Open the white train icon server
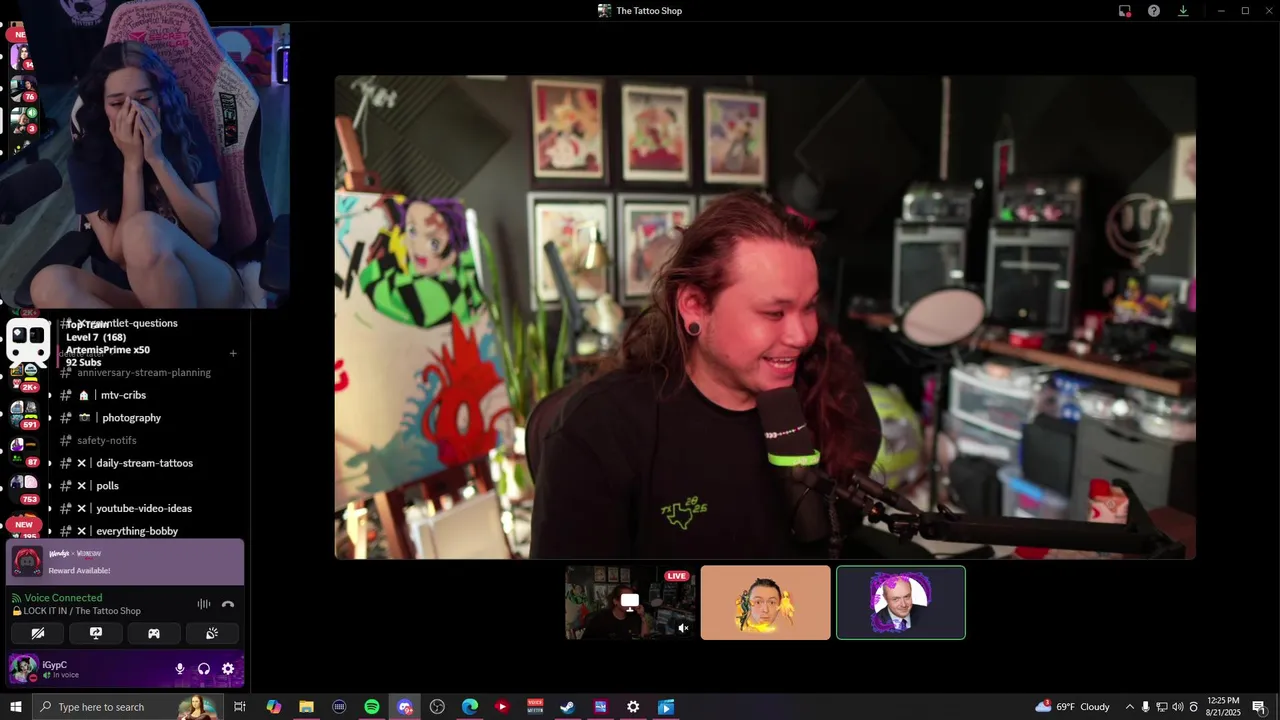The height and width of the screenshot is (720, 1280). [28, 341]
